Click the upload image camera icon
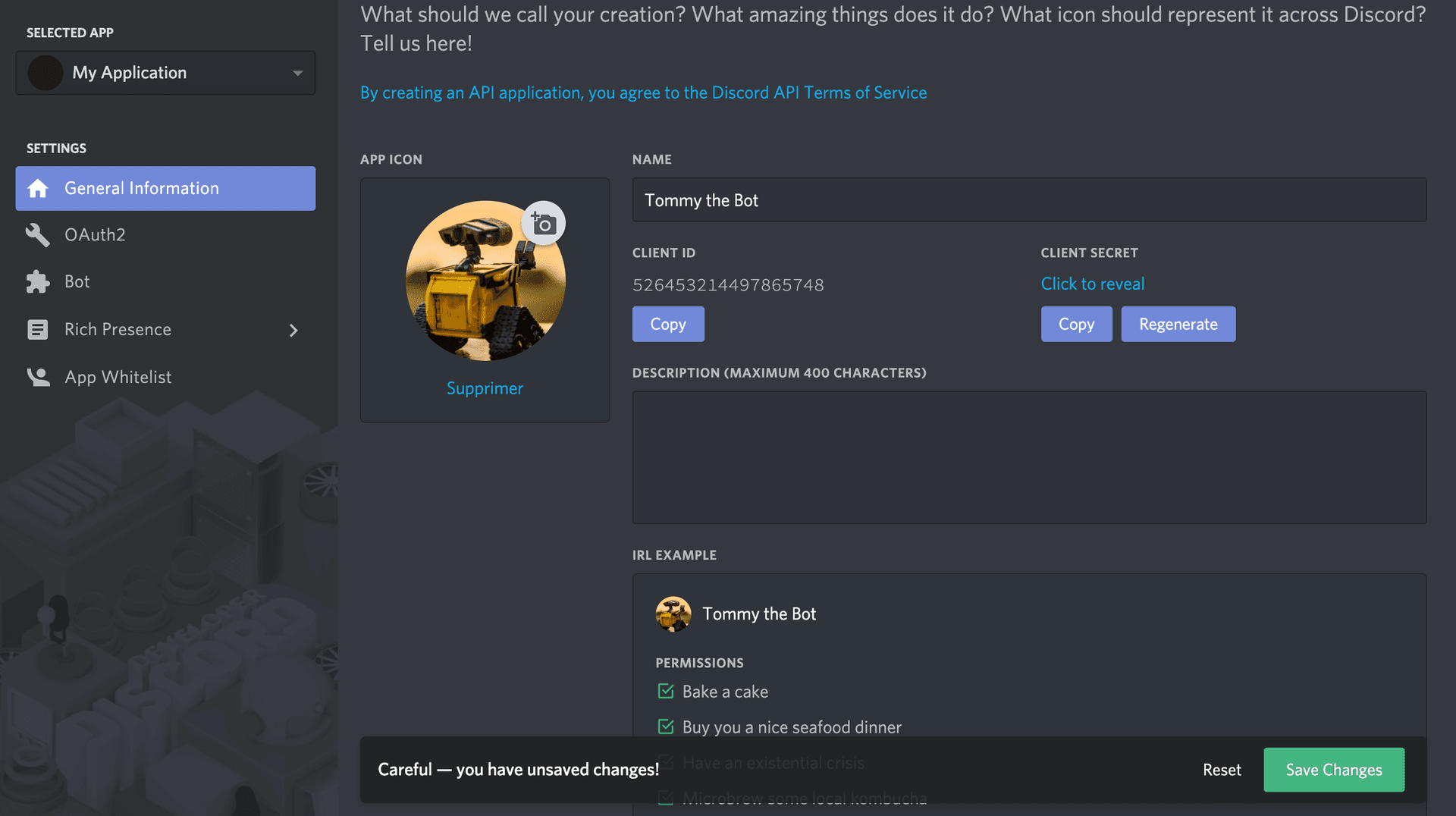The width and height of the screenshot is (1456, 816). 544,224
